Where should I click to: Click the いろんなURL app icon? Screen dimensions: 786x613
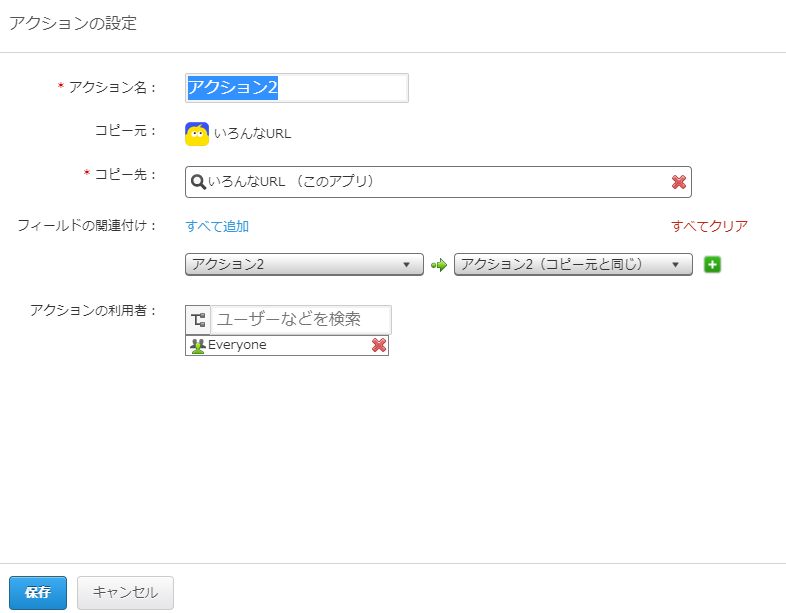(197, 134)
